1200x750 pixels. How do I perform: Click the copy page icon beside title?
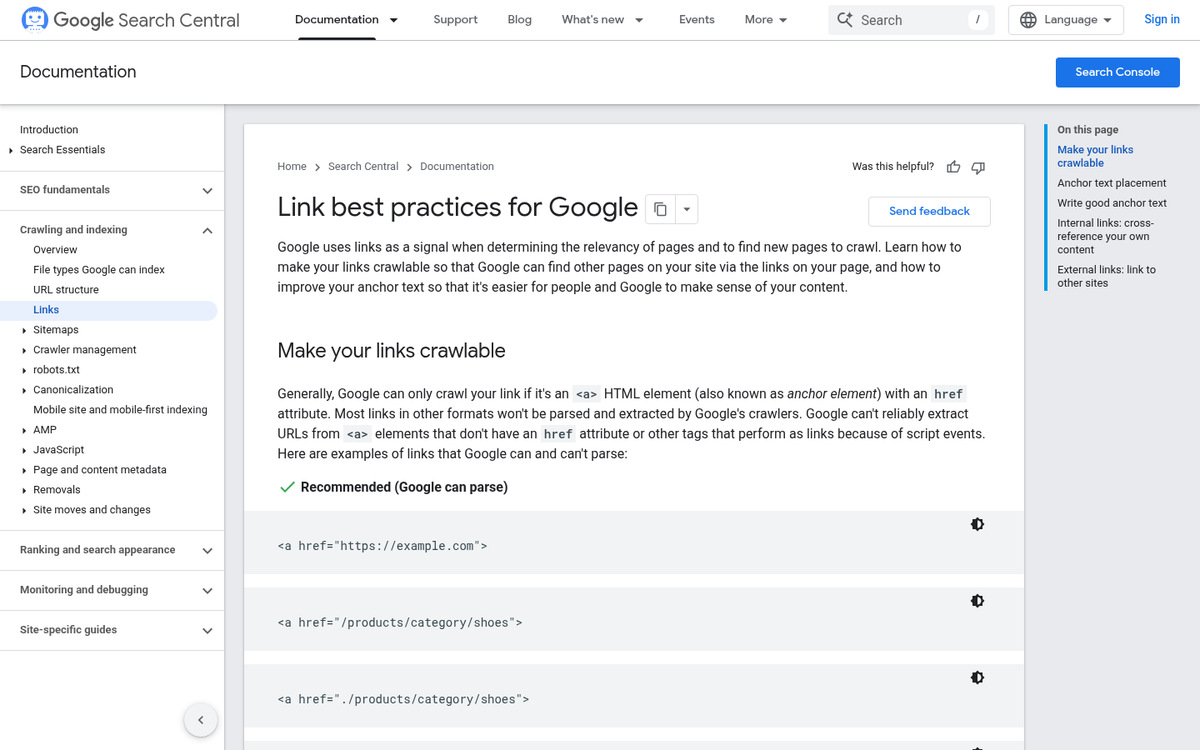coord(660,209)
